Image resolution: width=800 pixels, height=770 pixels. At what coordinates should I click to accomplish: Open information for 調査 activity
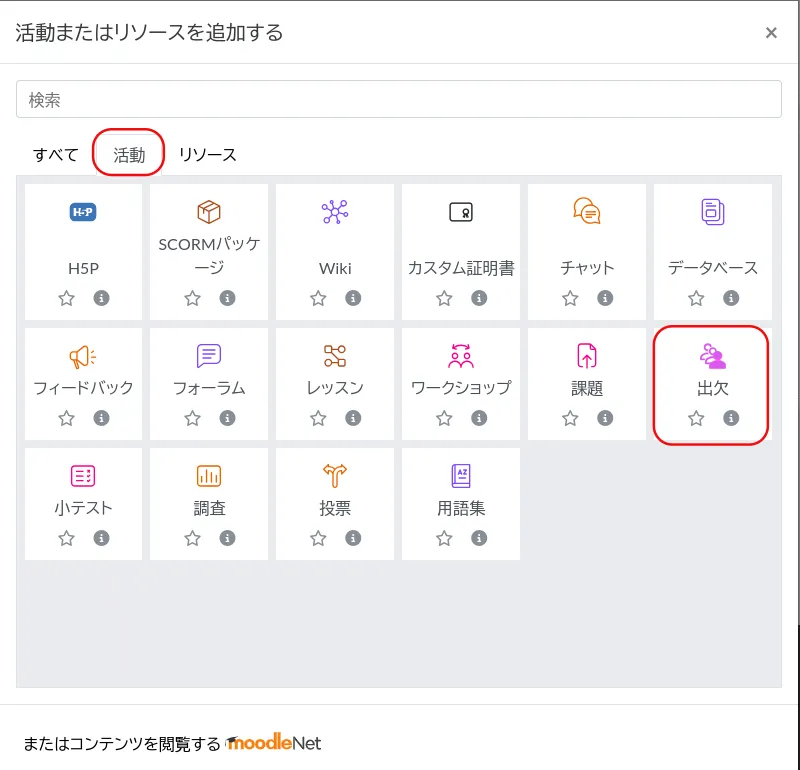click(227, 538)
